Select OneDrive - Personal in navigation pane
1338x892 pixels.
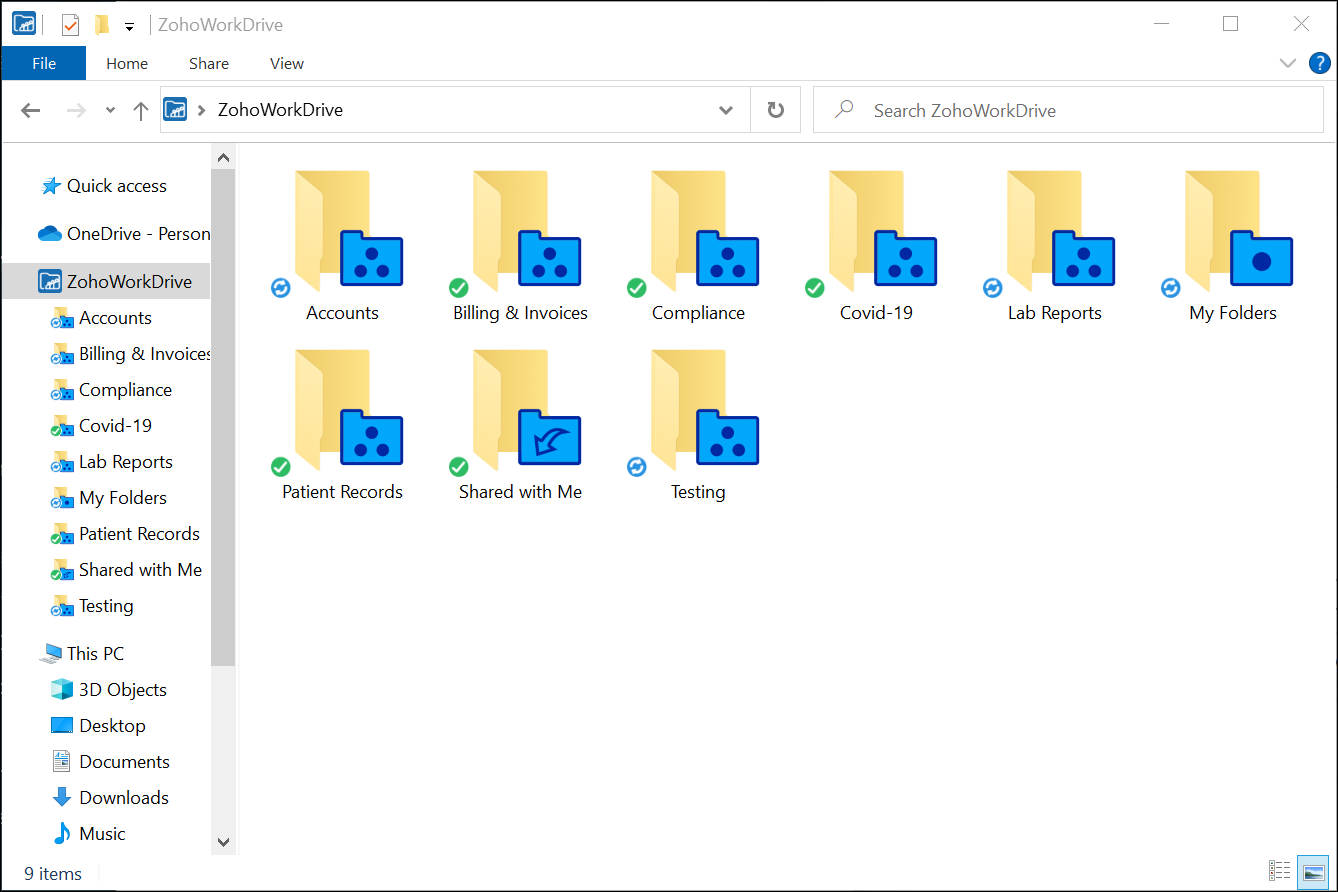tap(124, 234)
